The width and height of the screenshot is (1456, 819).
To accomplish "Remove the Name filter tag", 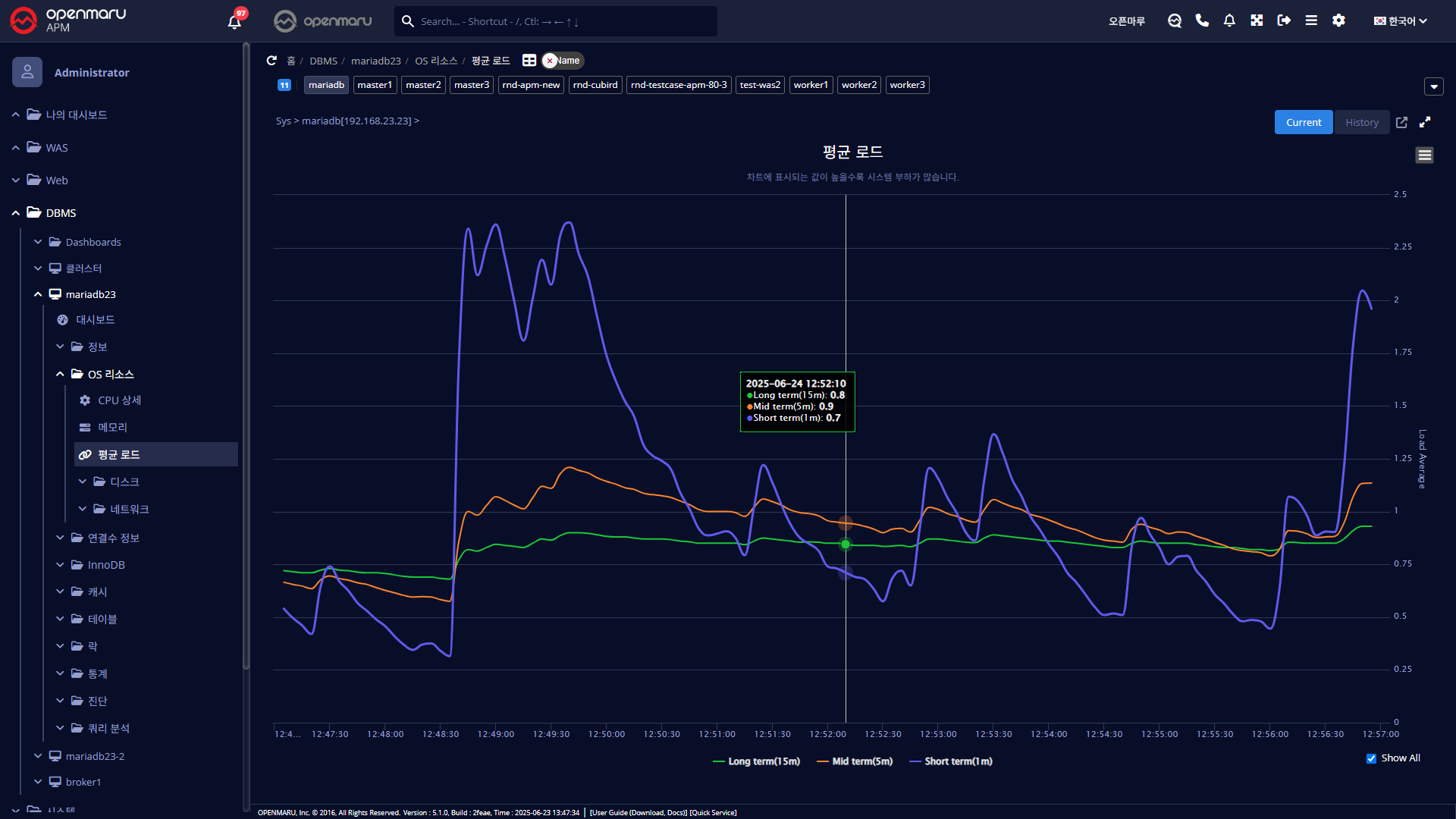I will [550, 61].
